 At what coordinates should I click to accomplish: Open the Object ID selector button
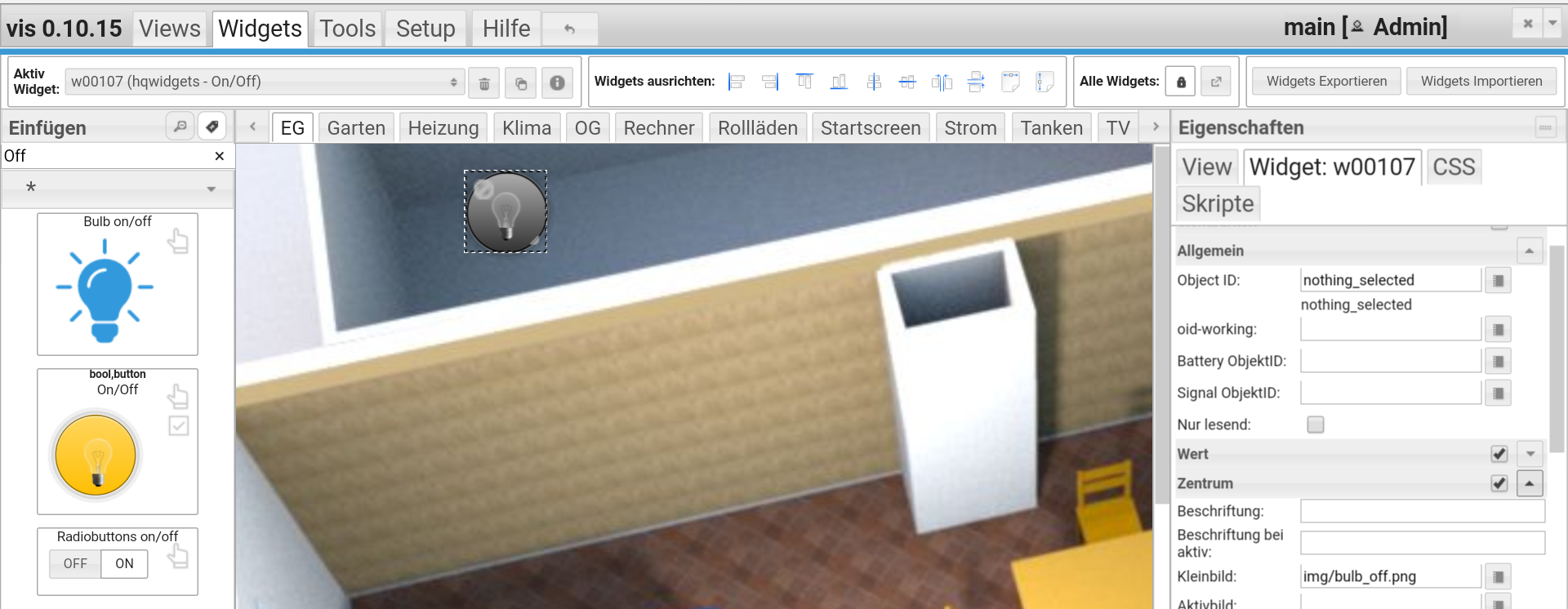1498,280
